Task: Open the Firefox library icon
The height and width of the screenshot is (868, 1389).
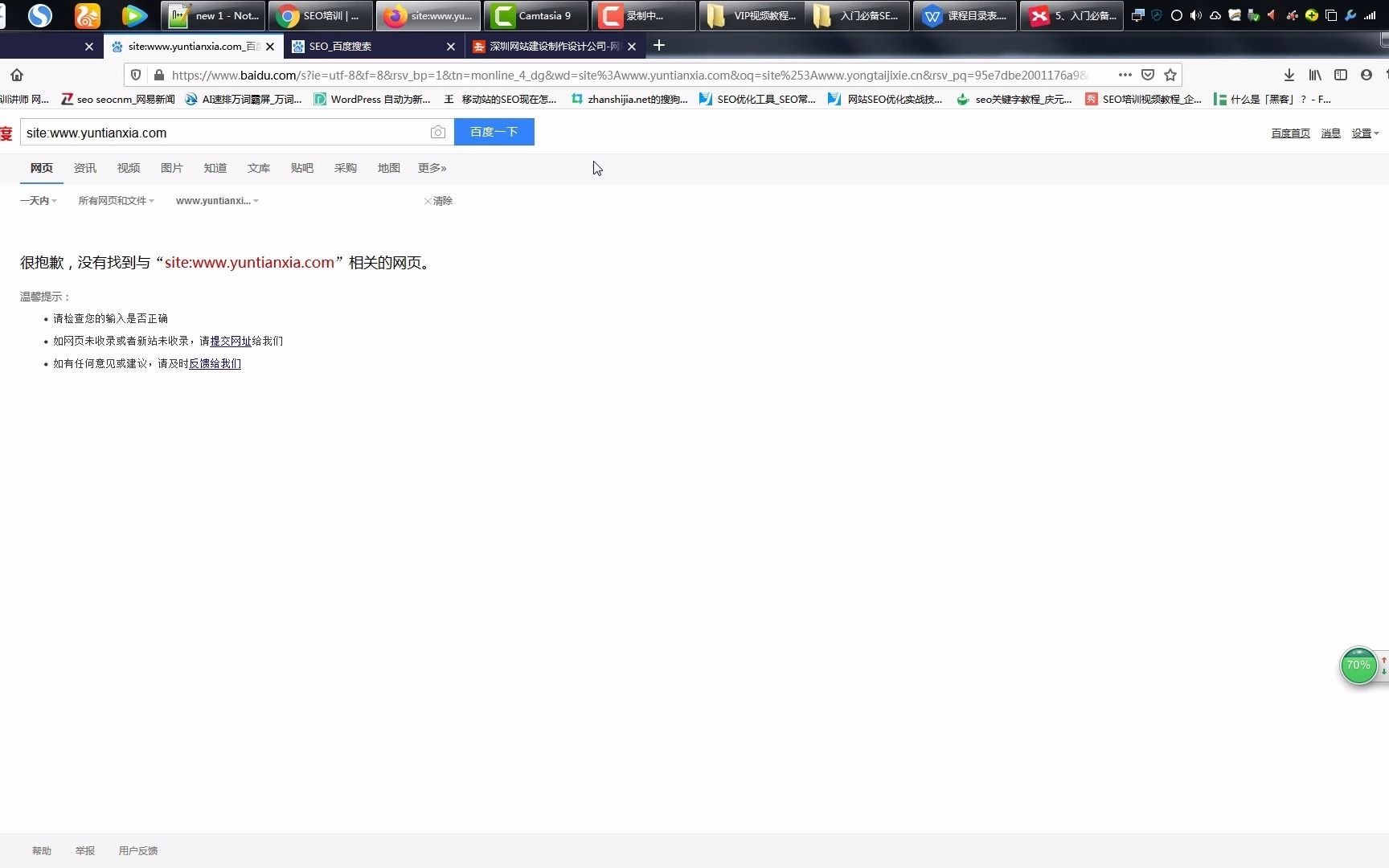Action: pos(1315,75)
